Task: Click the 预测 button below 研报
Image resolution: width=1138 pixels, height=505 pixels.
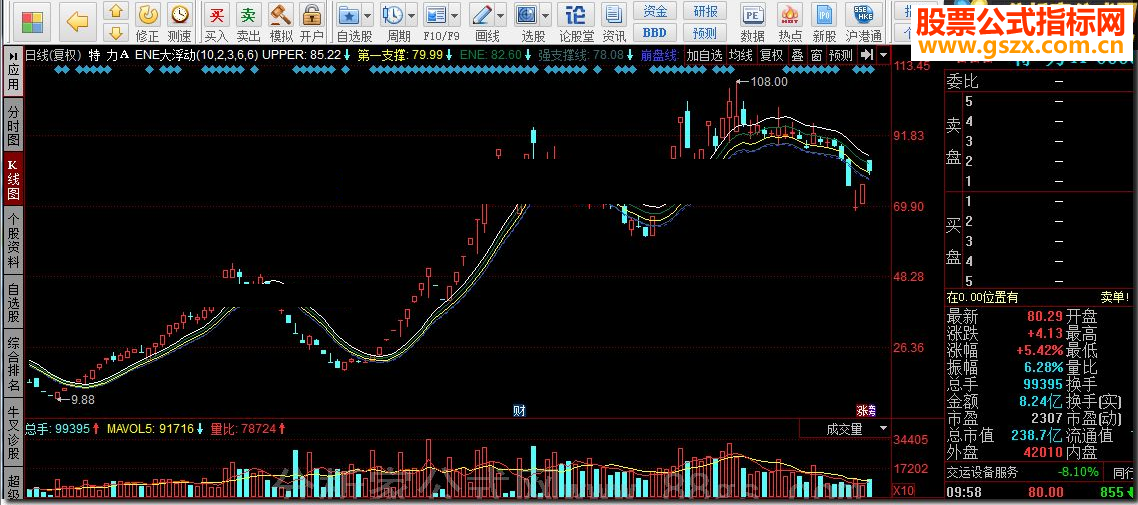Action: 705,33
